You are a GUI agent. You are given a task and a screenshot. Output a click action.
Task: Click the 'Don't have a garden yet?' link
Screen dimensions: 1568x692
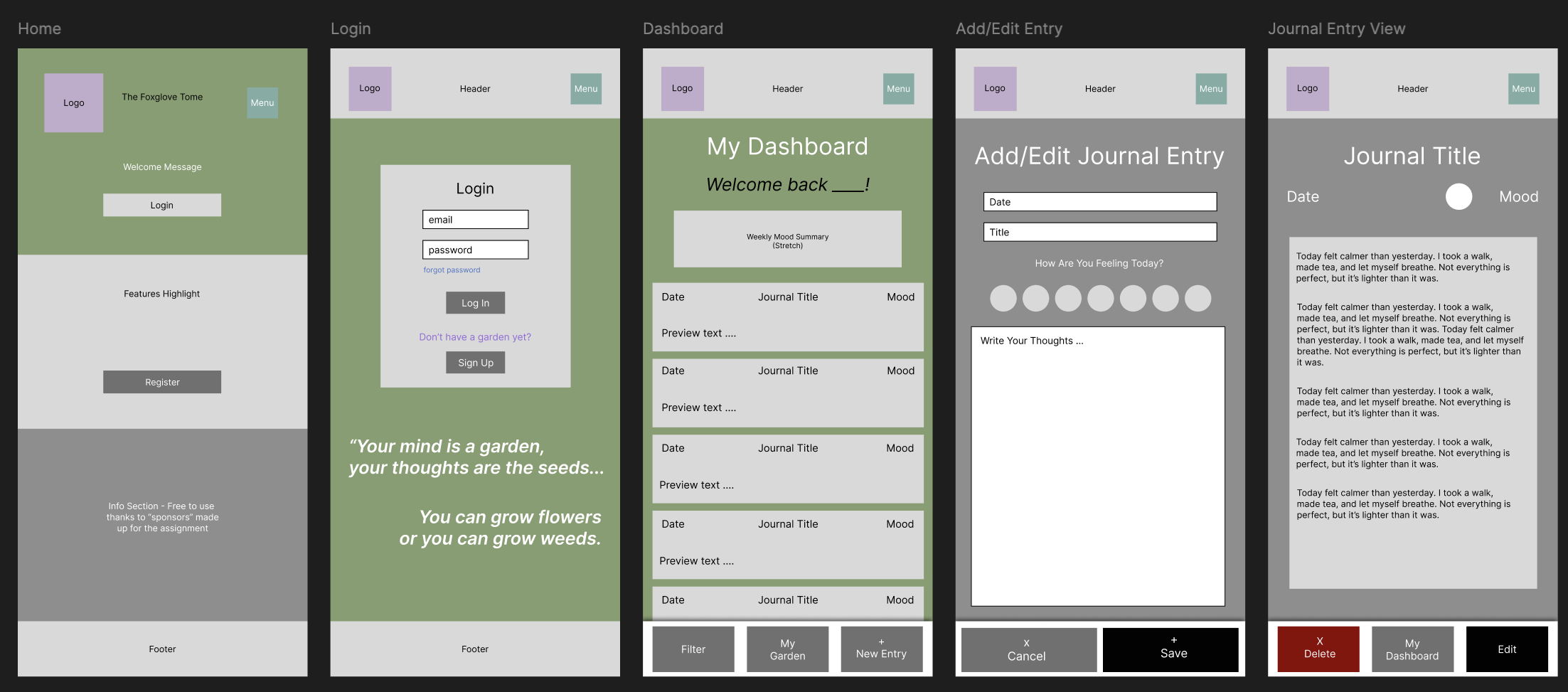(x=475, y=336)
